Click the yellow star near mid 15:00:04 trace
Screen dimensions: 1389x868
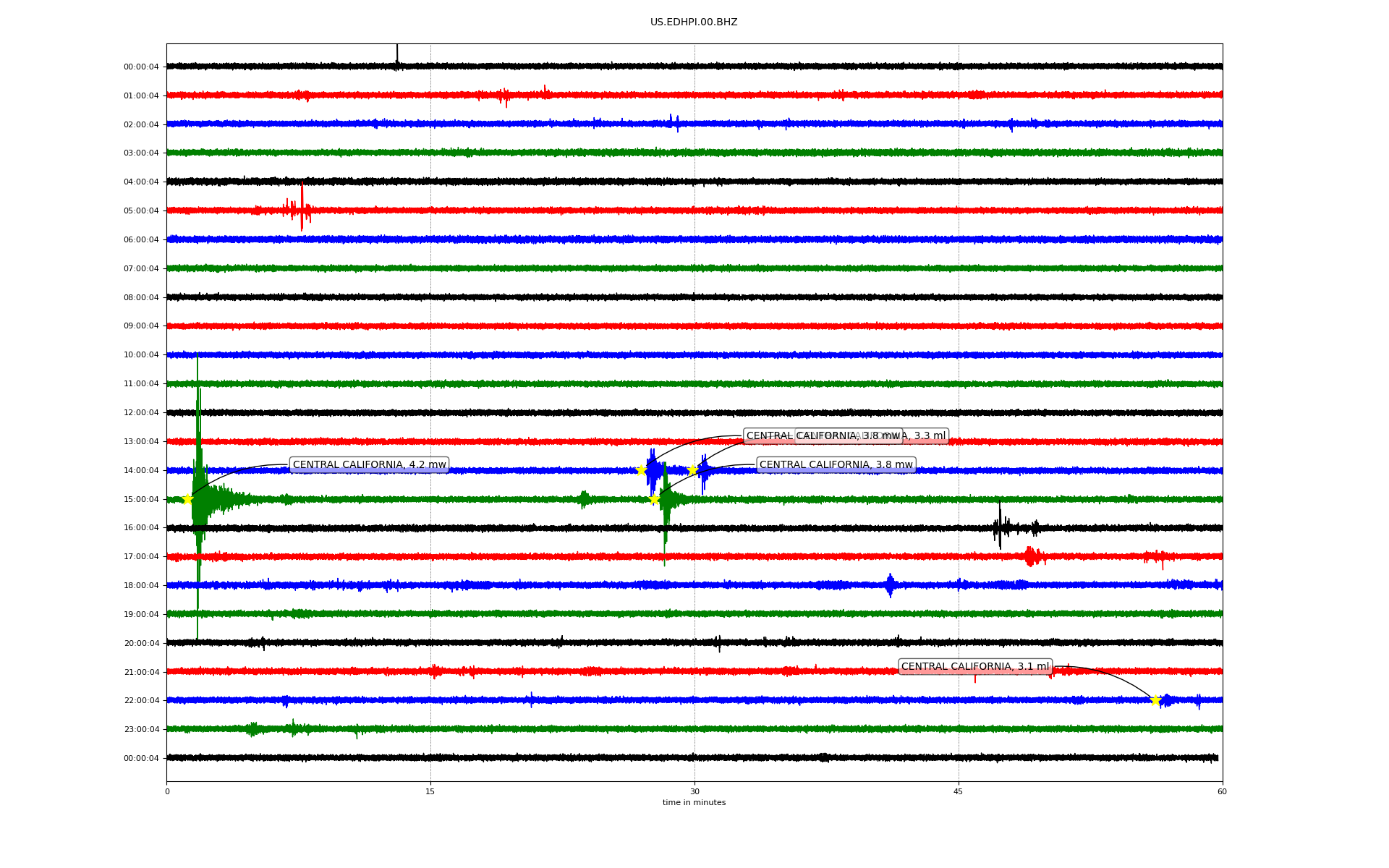(x=654, y=499)
